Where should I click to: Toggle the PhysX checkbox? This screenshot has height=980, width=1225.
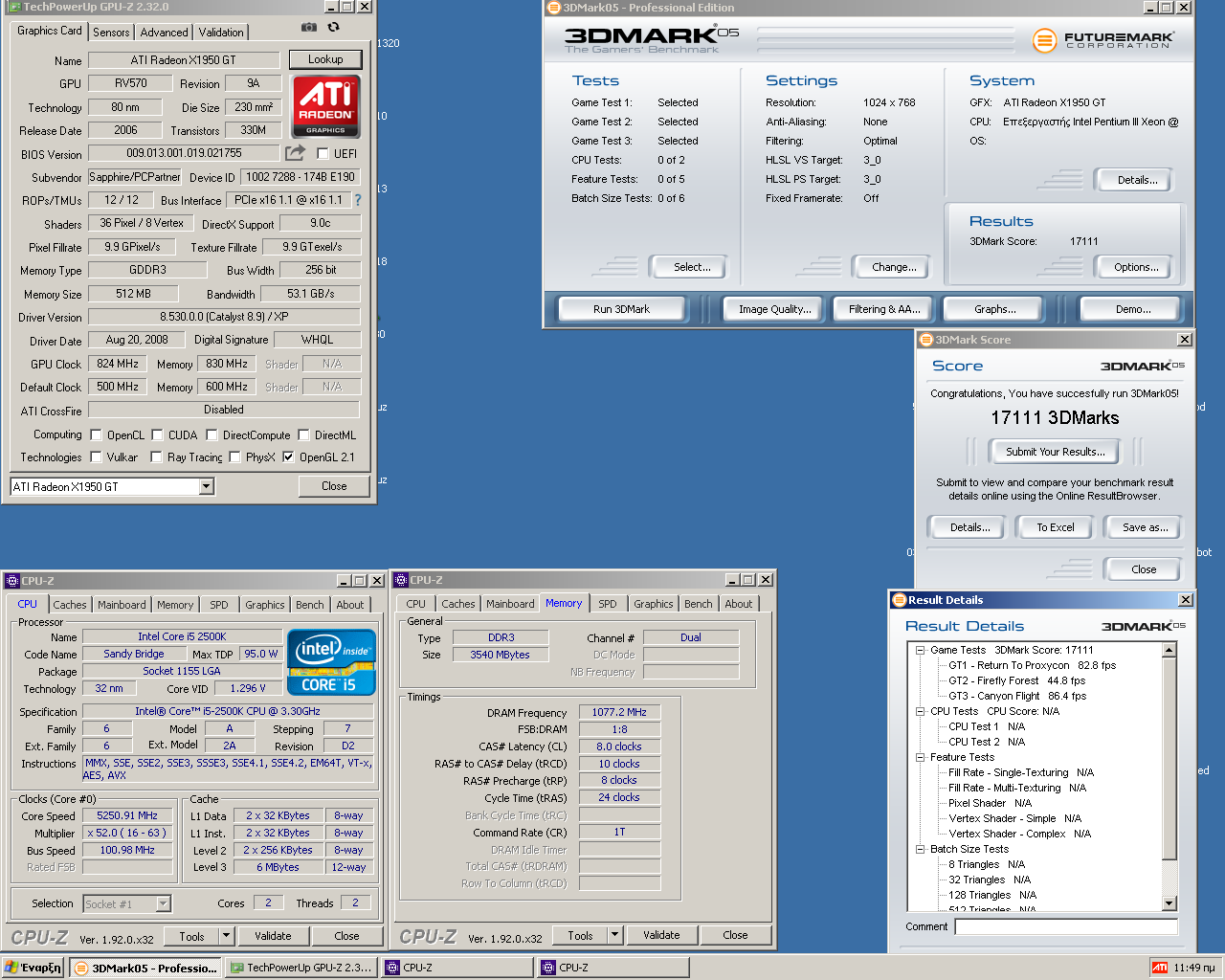(x=234, y=457)
